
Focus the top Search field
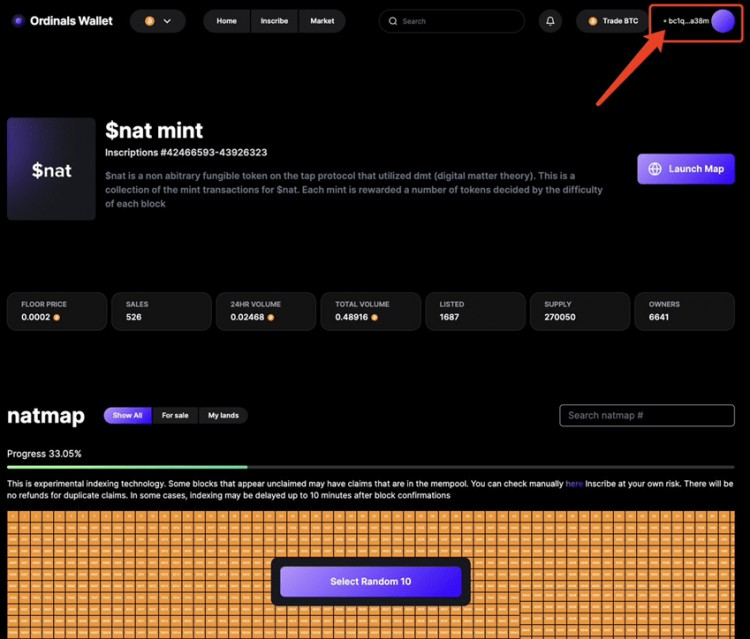452,21
